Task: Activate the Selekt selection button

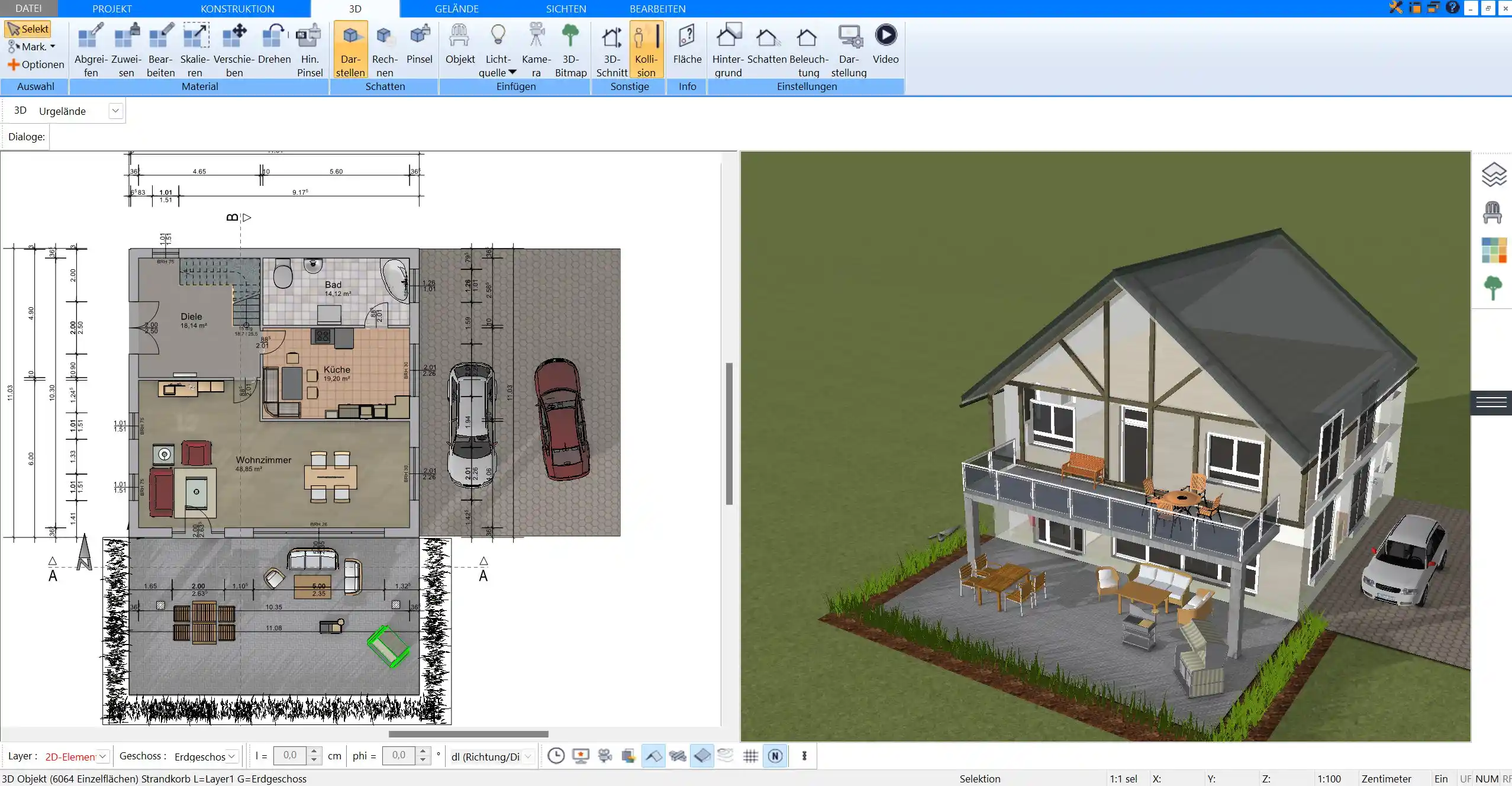Action: [x=28, y=29]
